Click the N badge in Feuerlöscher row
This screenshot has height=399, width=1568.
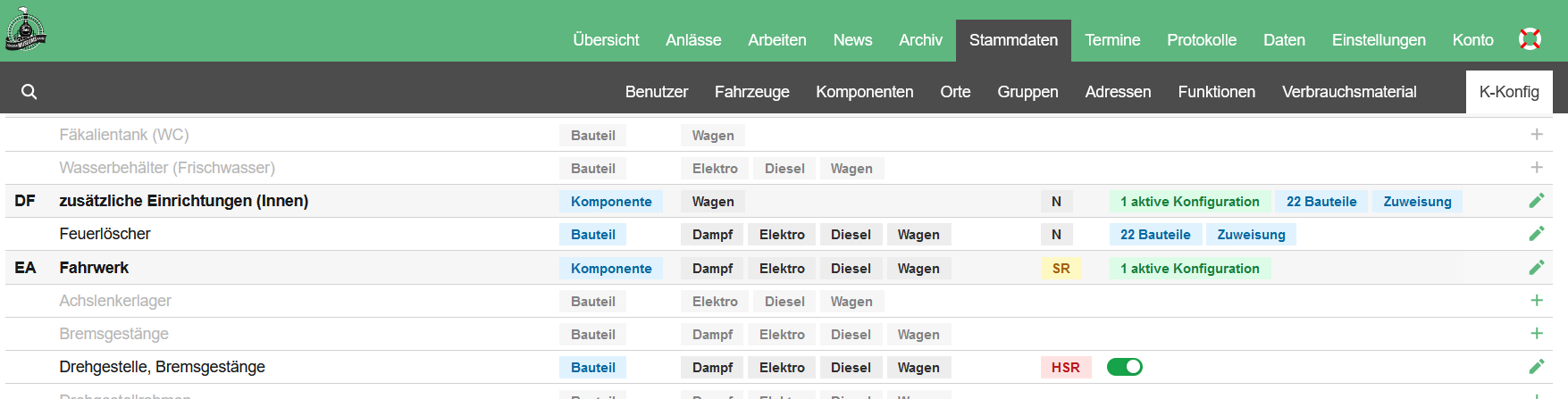point(1056,235)
